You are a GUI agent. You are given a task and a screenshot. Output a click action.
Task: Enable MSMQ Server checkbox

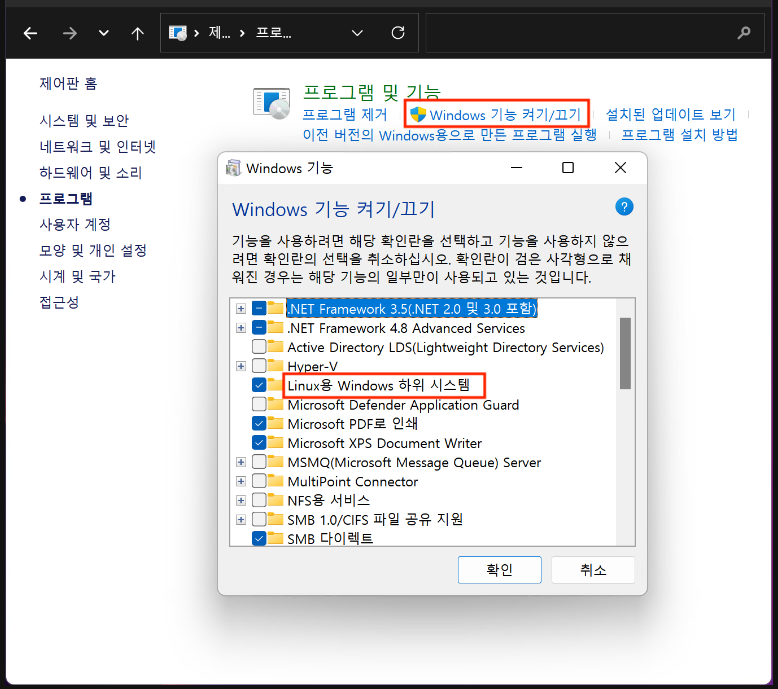click(x=259, y=462)
